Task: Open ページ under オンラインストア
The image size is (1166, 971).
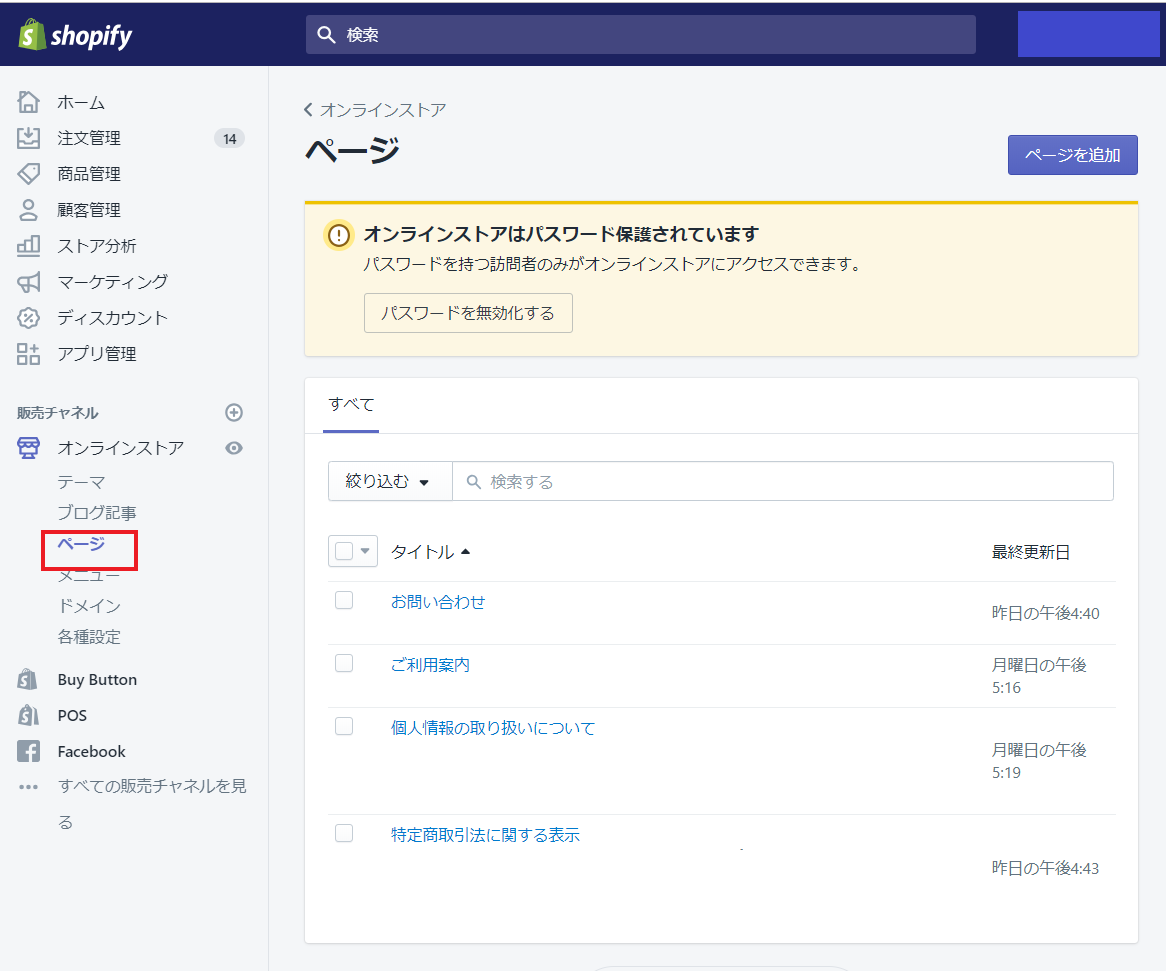Action: pyautogui.click(x=81, y=544)
